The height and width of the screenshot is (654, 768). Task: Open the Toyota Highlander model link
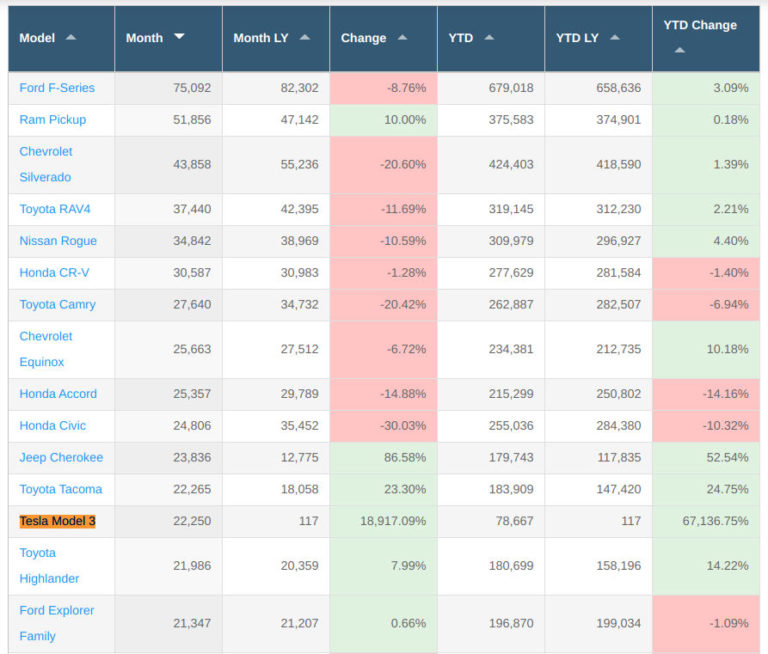pos(49,565)
